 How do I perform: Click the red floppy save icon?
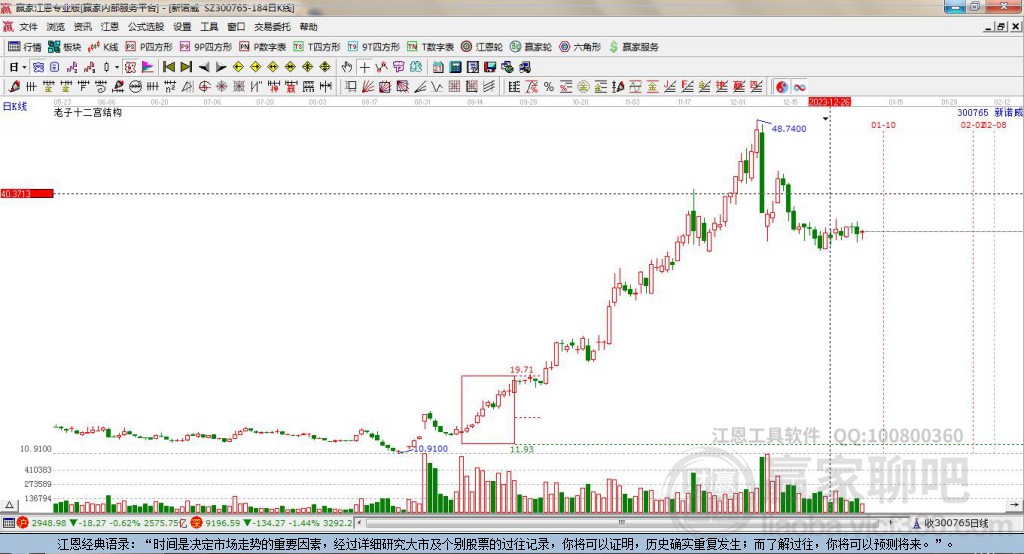point(490,67)
